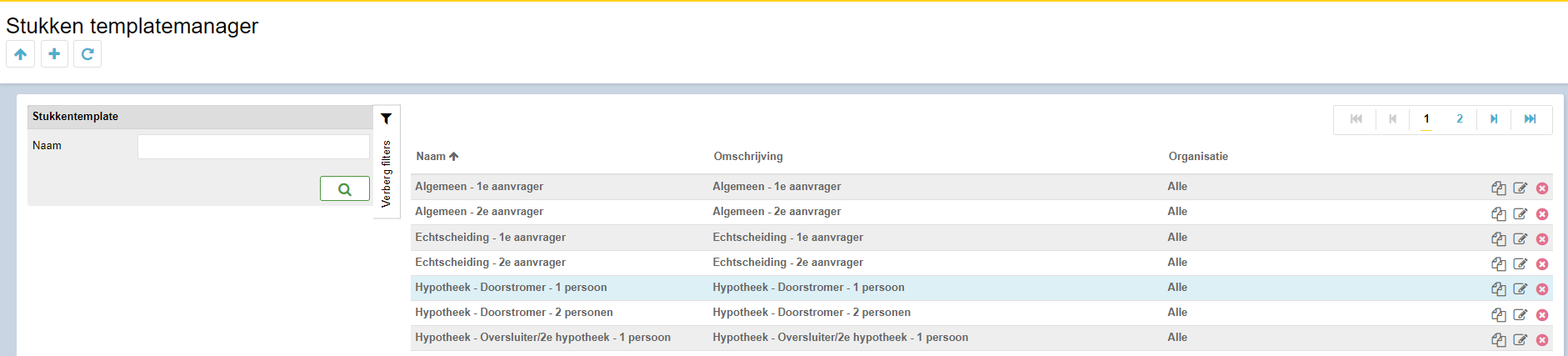
Task: Delete the Algemeen - 2e aanvrager template
Action: pos(1542,213)
